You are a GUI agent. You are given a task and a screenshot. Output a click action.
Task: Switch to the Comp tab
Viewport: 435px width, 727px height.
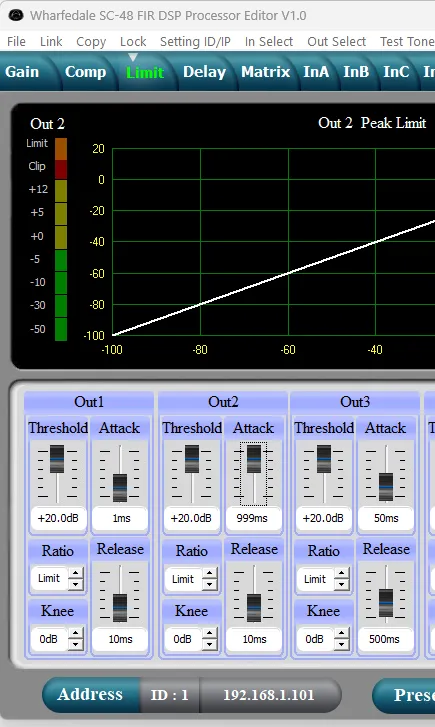(85, 72)
